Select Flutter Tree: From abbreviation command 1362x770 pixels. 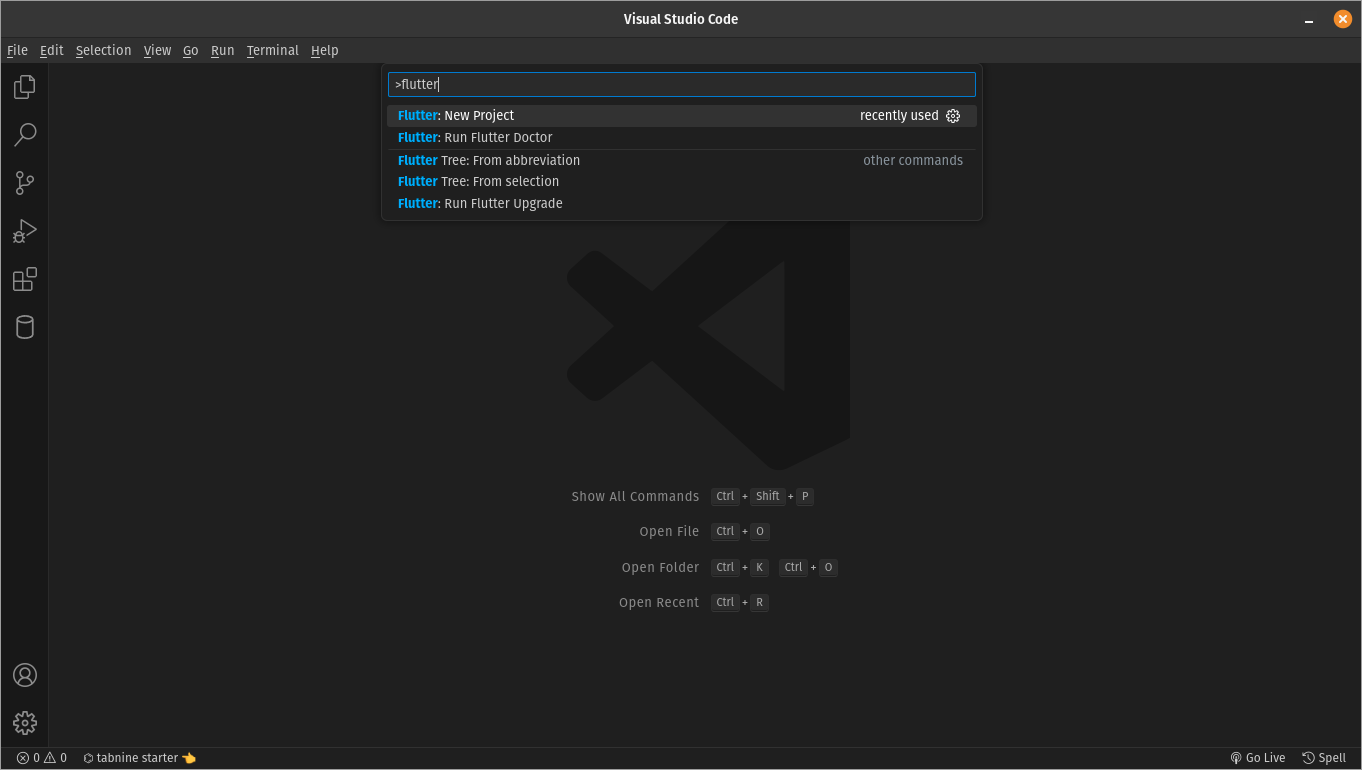[x=682, y=160]
